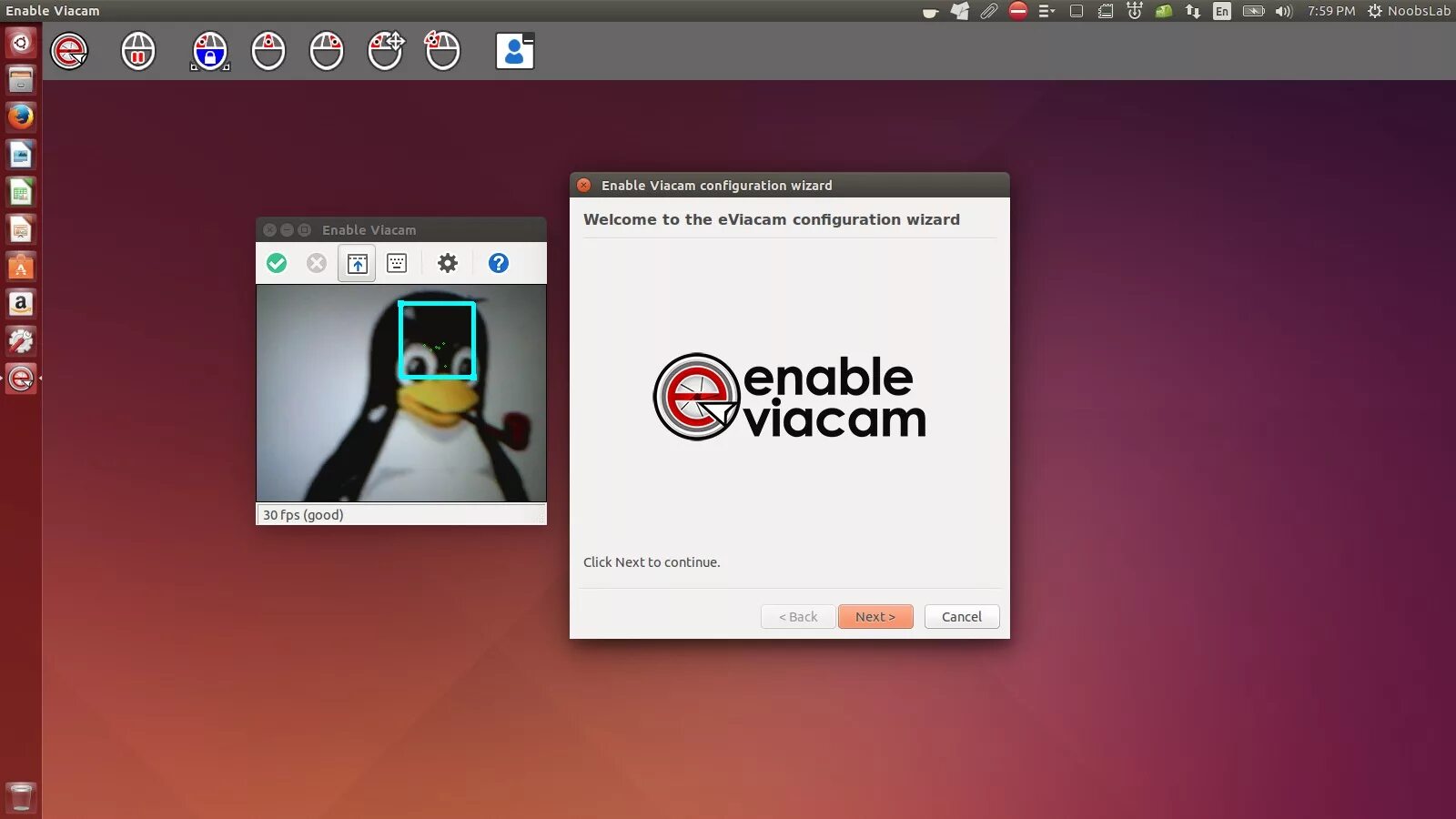This screenshot has width=1456, height=819.
Task: Click the cyan face tracking rectangle
Action: (x=438, y=339)
